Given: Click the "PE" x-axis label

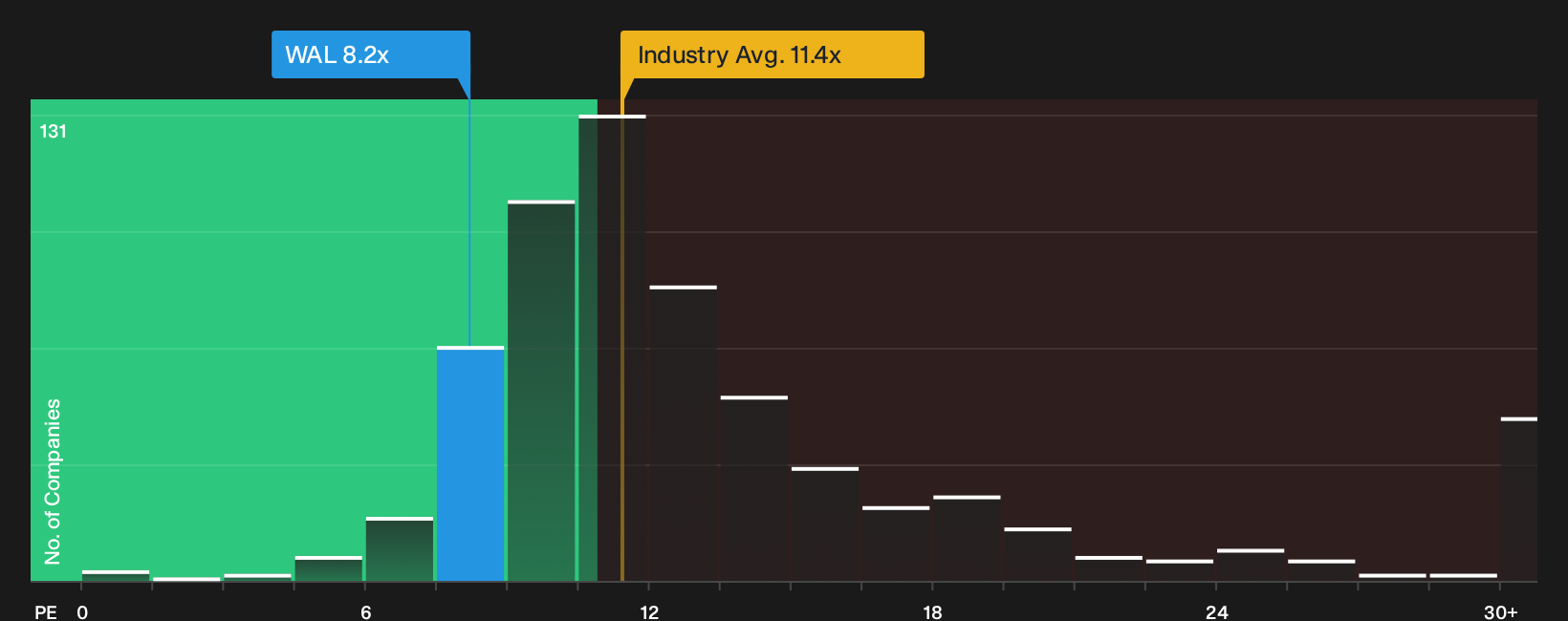Looking at the screenshot, I should click(x=46, y=612).
